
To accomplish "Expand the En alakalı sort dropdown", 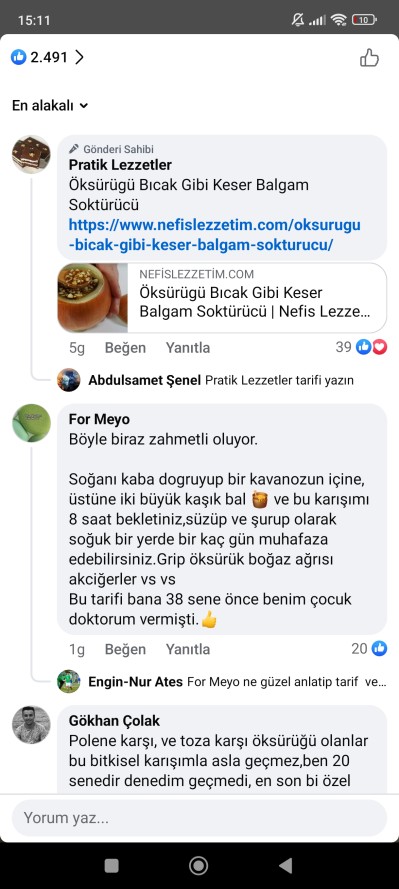I will pyautogui.click(x=50, y=105).
